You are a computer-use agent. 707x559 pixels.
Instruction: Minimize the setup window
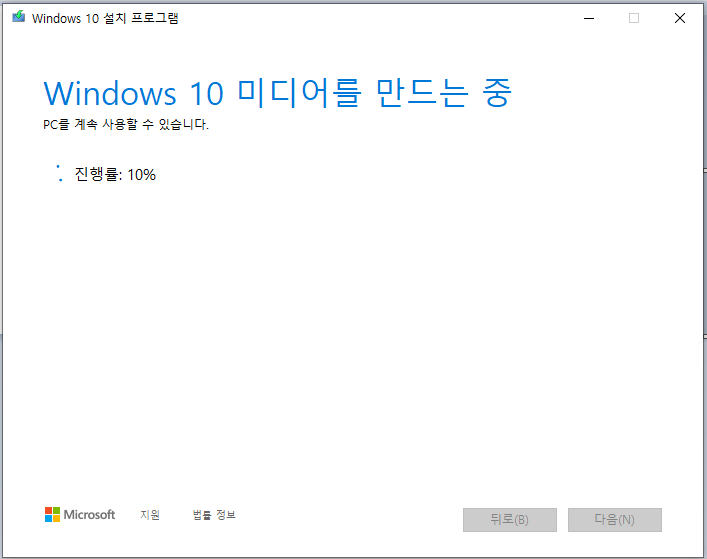tap(589, 18)
